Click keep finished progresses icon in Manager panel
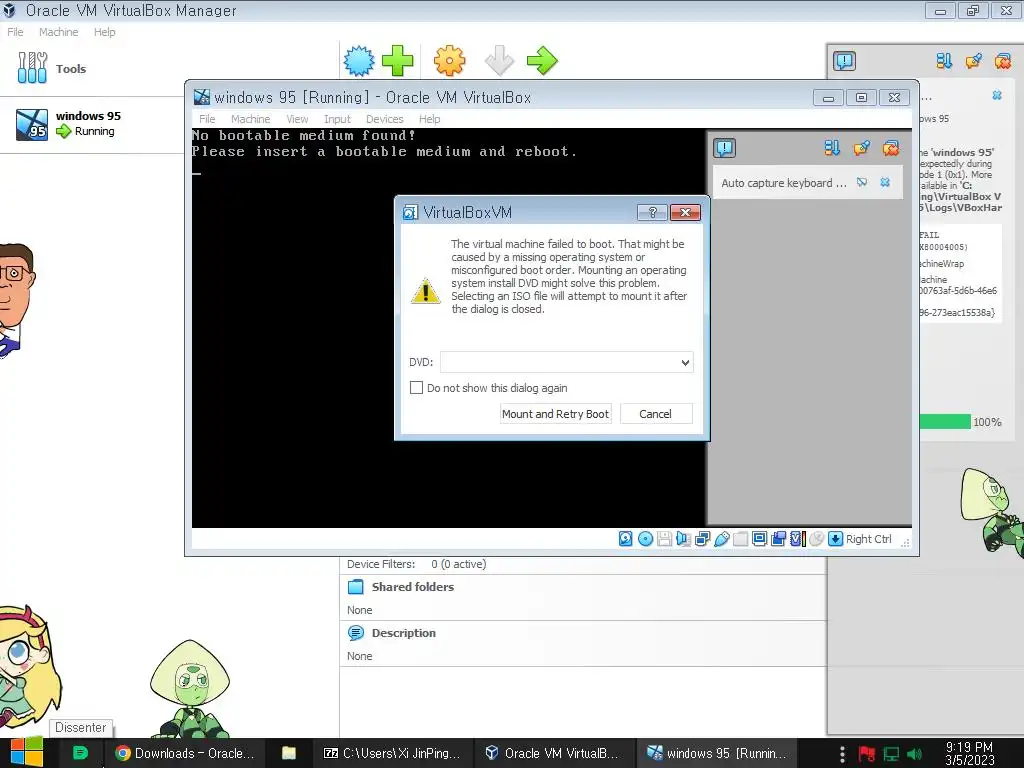This screenshot has width=1024, height=768. coord(973,61)
